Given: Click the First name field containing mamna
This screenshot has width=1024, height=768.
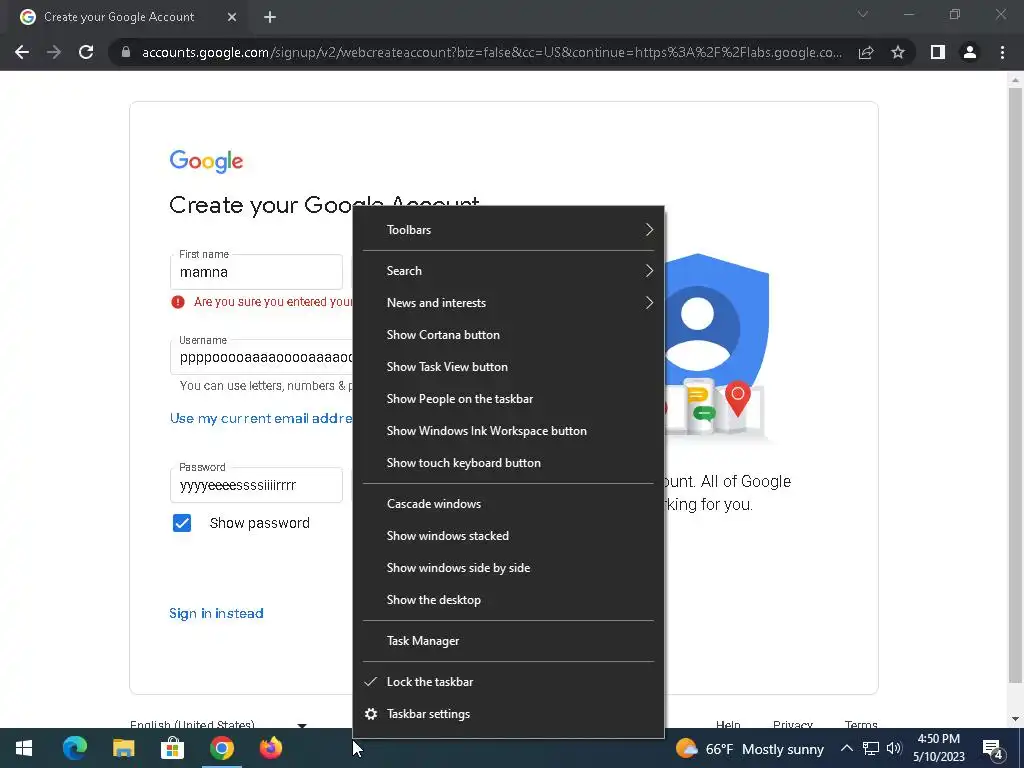Looking at the screenshot, I should tap(256, 272).
